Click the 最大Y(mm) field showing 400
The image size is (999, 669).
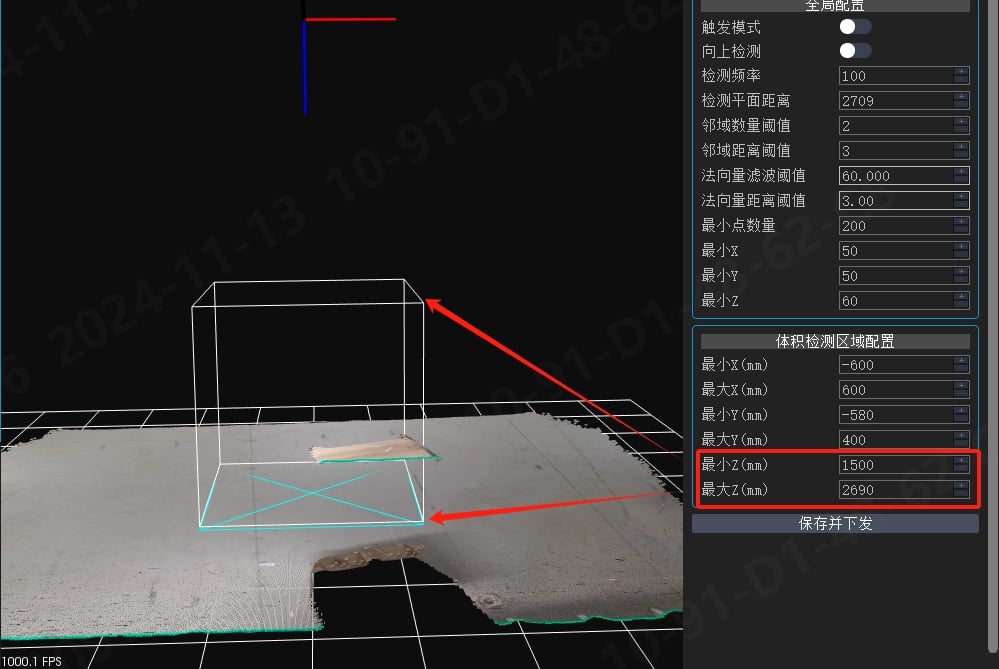point(903,440)
